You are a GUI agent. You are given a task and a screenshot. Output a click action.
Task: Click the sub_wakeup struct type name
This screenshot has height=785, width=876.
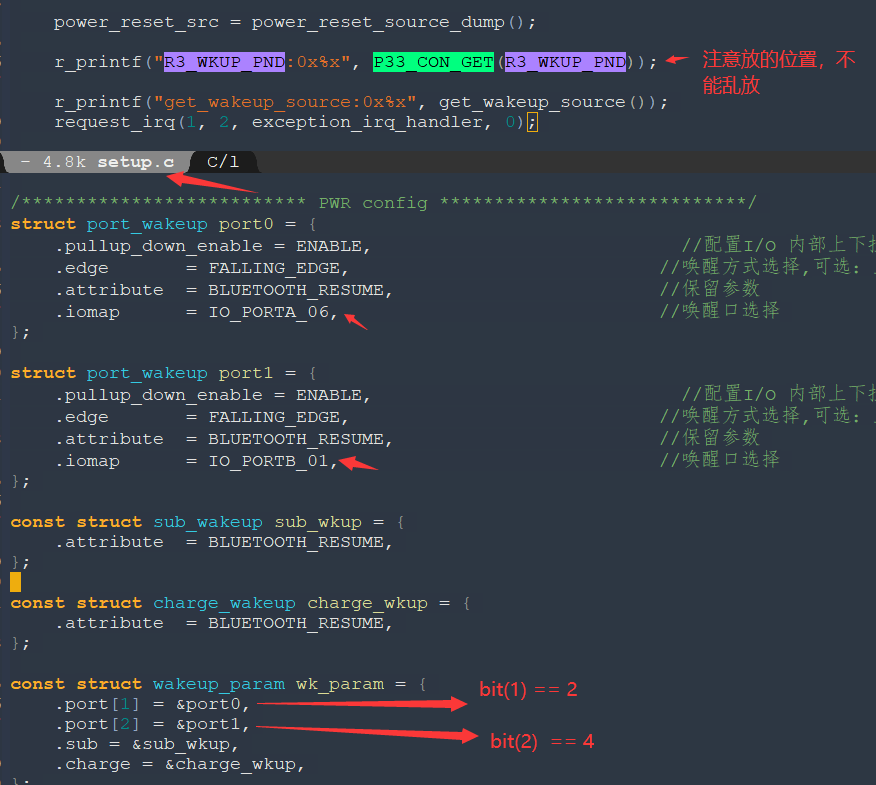pos(208,522)
